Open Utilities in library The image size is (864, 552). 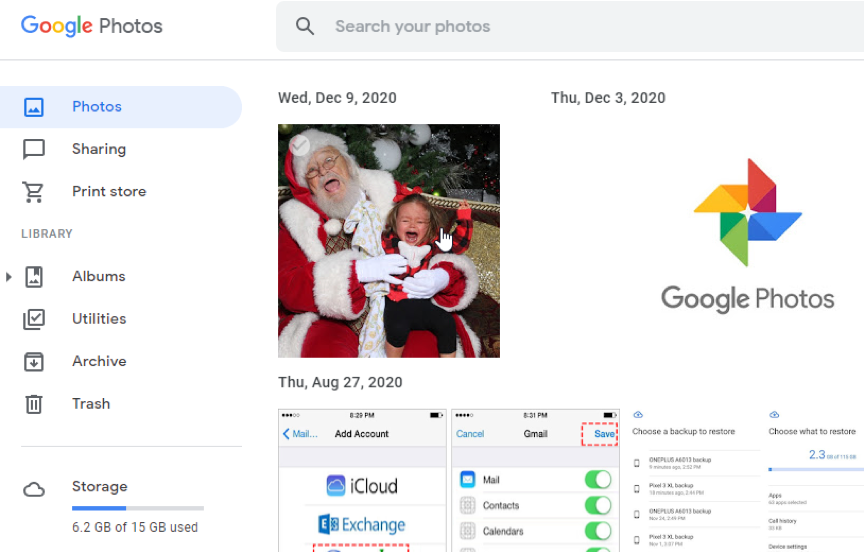tap(99, 318)
